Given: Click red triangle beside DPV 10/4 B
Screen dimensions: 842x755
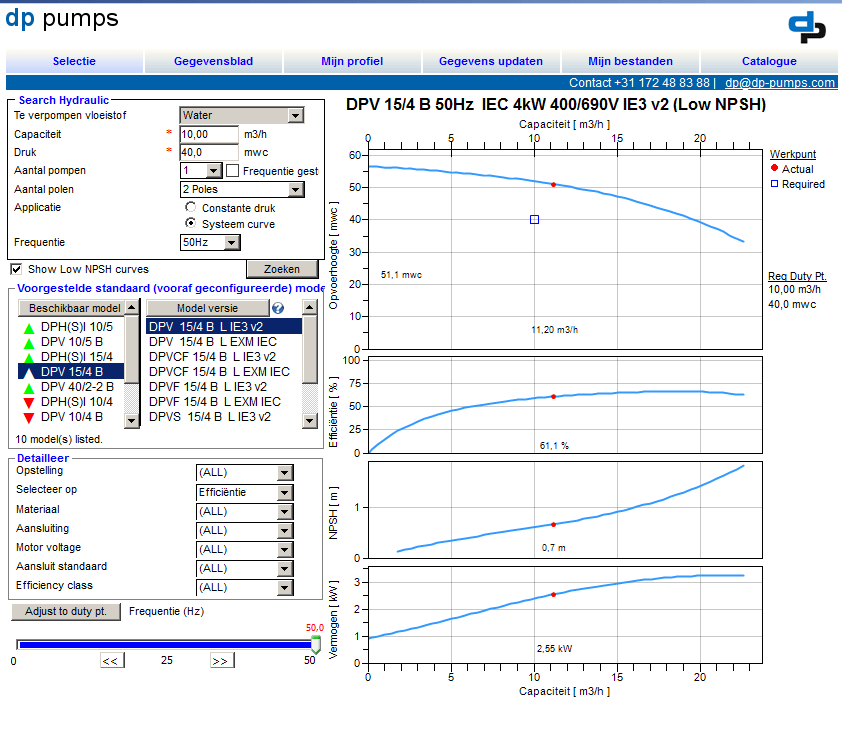Looking at the screenshot, I should tap(29, 417).
